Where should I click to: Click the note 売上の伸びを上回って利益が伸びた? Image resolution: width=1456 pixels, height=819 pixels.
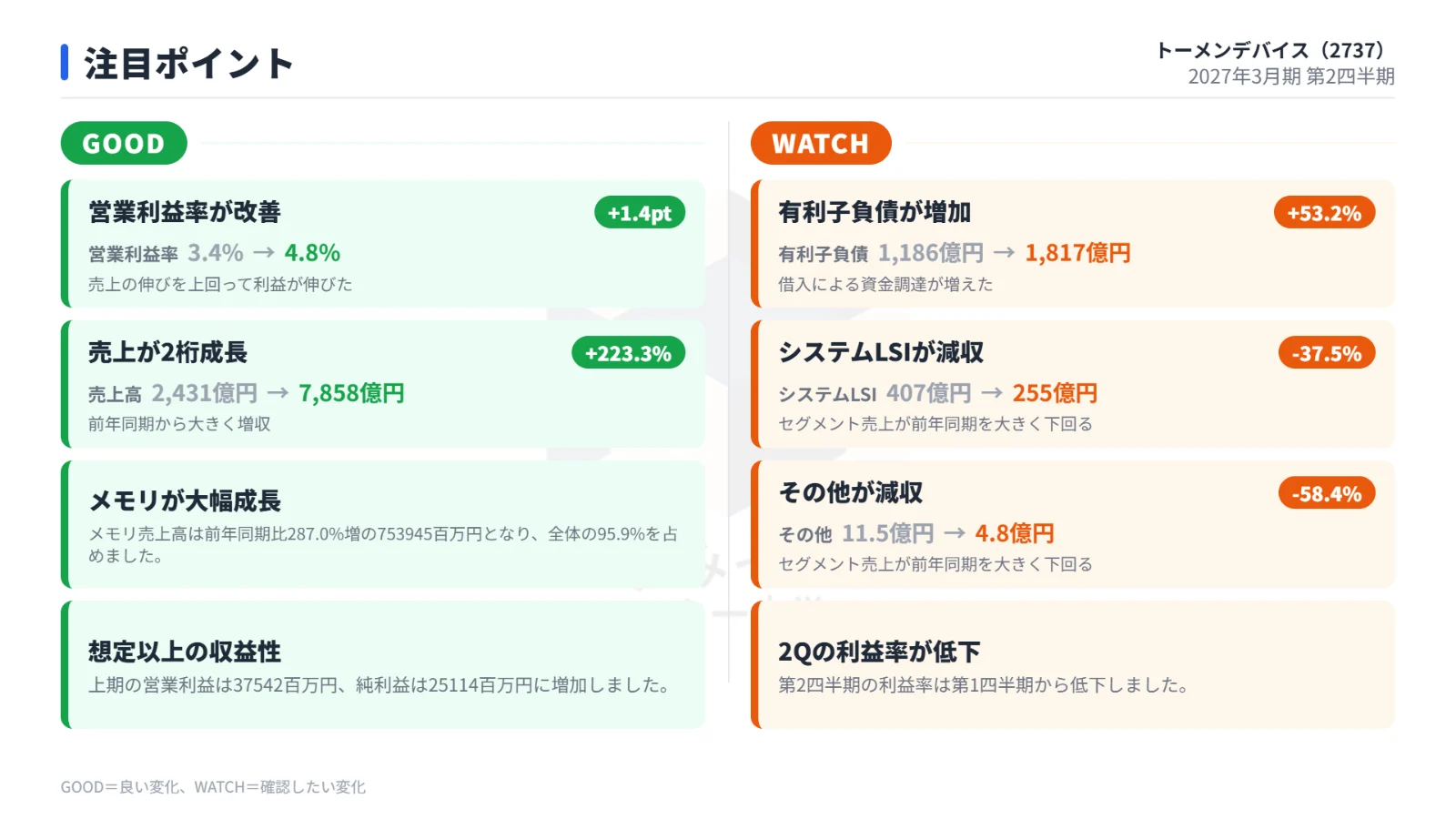coord(220,284)
